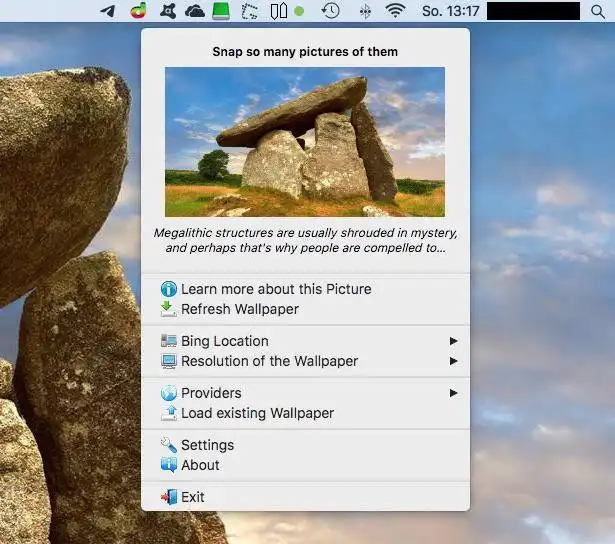The height and width of the screenshot is (544, 615).
Task: Click the date and time clock in menu bar
Action: [x=450, y=11]
